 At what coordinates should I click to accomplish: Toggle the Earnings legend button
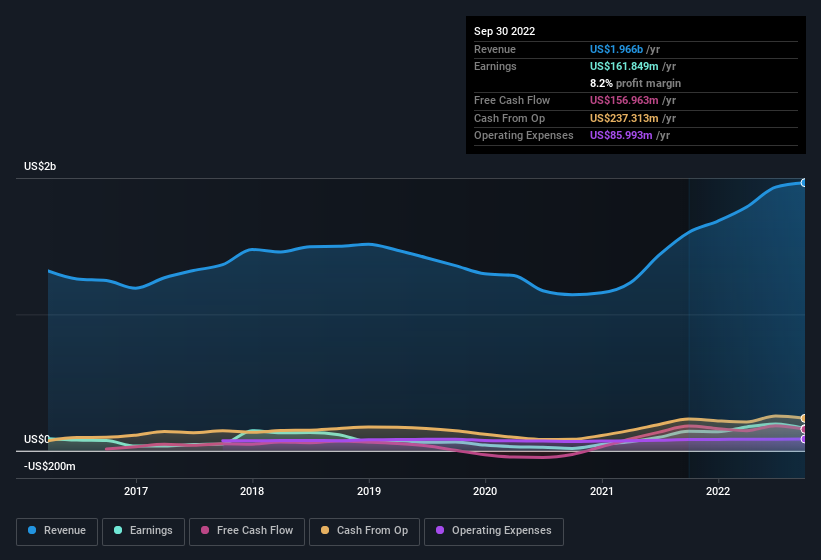point(143,531)
